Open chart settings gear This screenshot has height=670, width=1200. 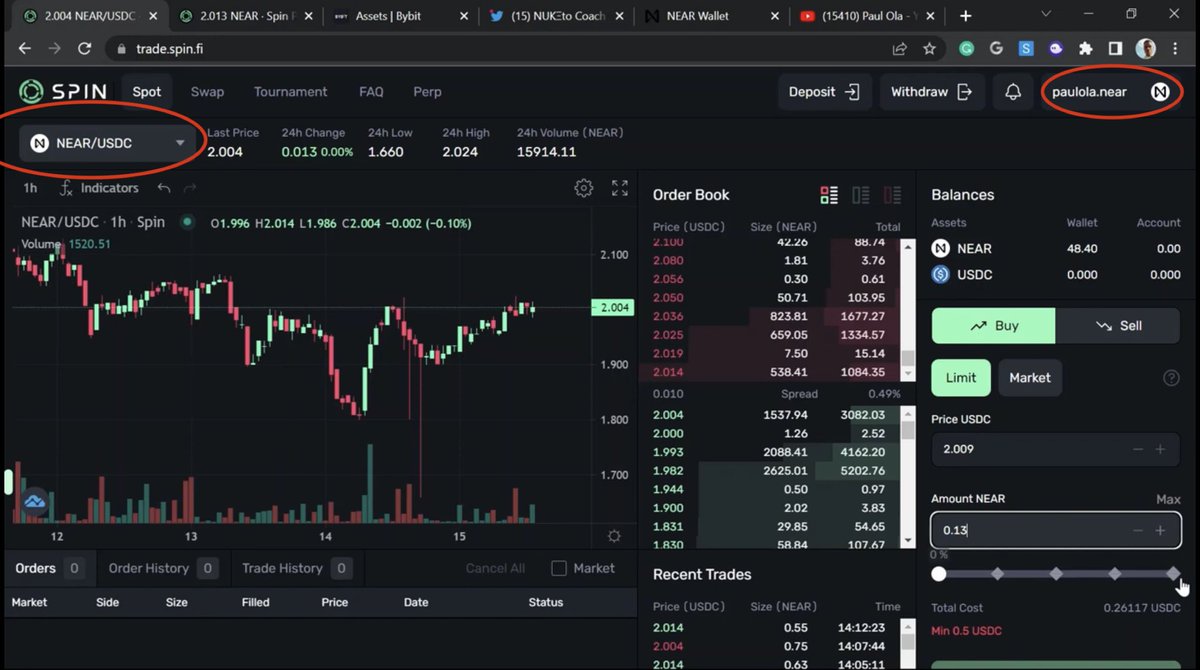(x=584, y=188)
